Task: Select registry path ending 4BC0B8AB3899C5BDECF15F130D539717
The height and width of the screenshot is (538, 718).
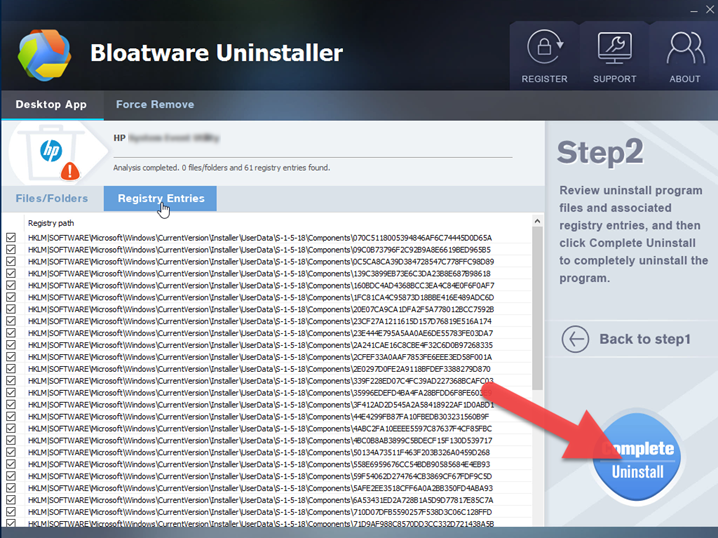Action: click(260, 440)
